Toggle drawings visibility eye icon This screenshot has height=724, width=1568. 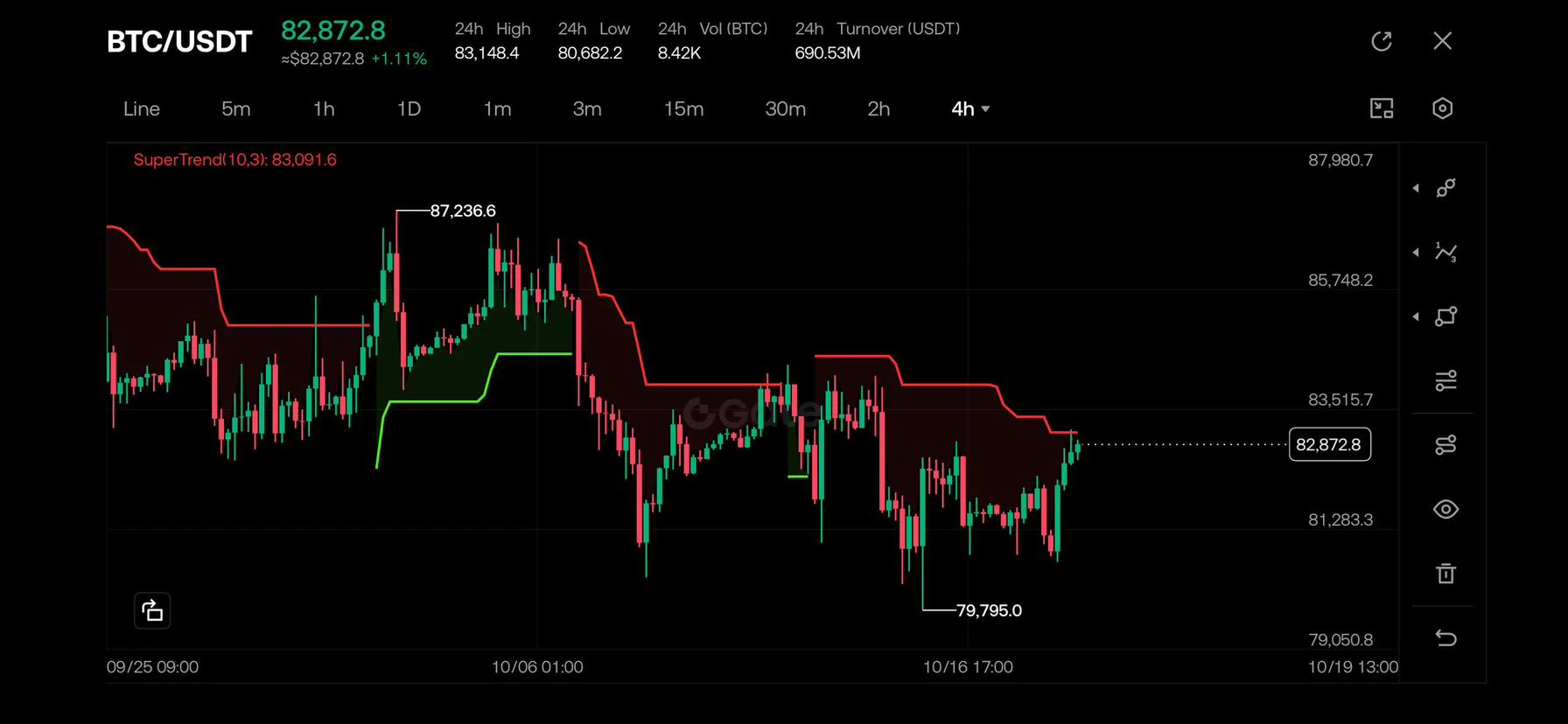tap(1446, 509)
